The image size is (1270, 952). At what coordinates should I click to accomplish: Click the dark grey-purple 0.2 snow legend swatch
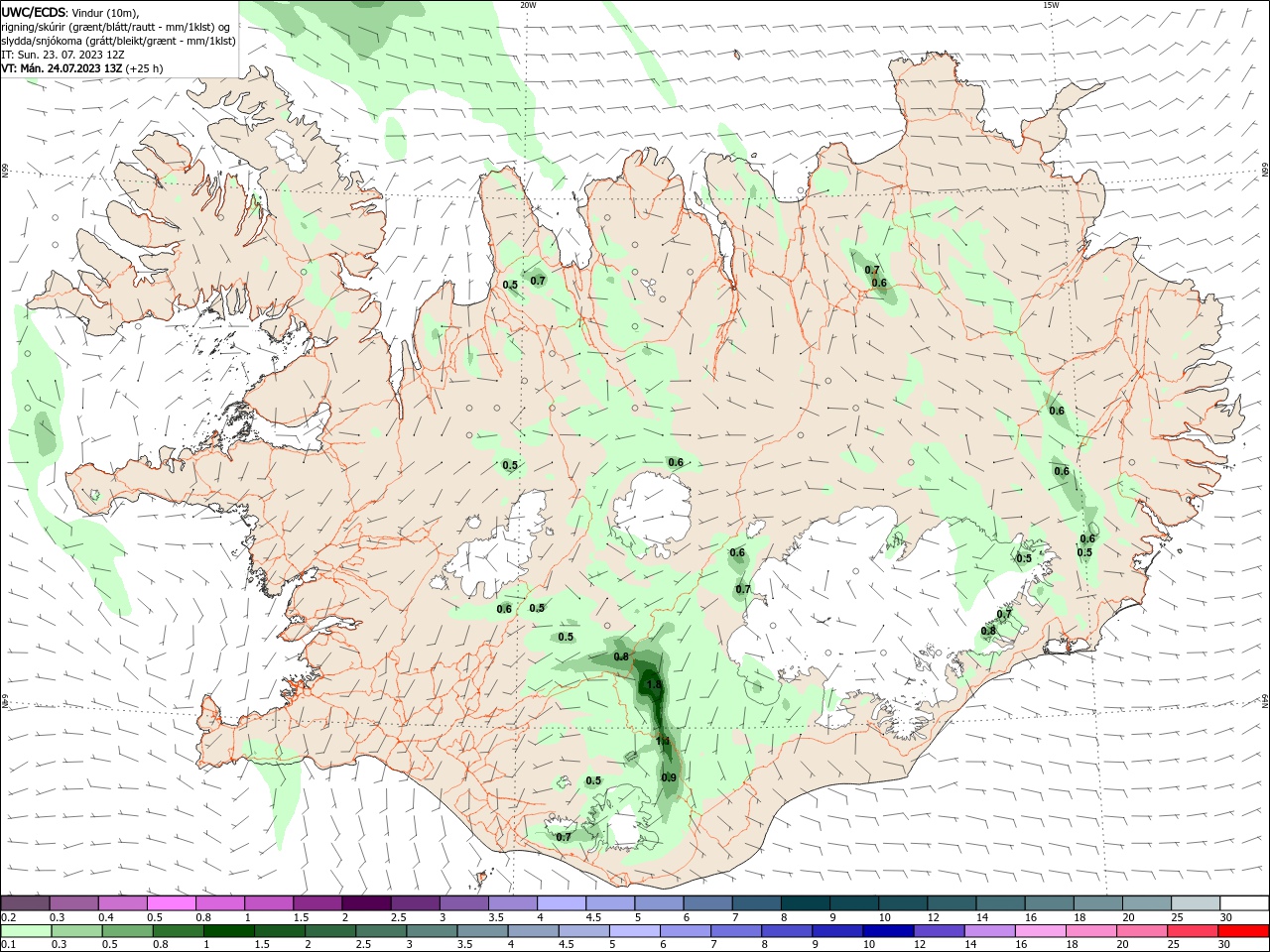tap(25, 903)
